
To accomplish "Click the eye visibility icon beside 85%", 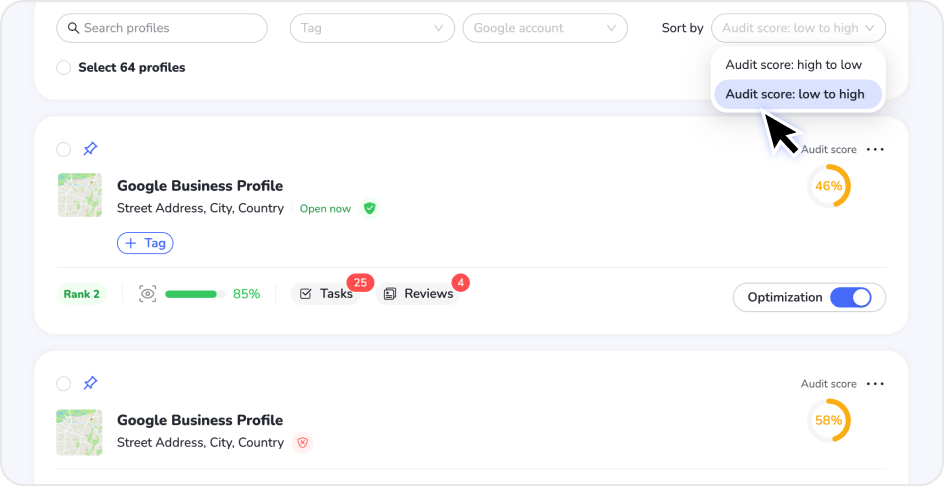I will (148, 294).
